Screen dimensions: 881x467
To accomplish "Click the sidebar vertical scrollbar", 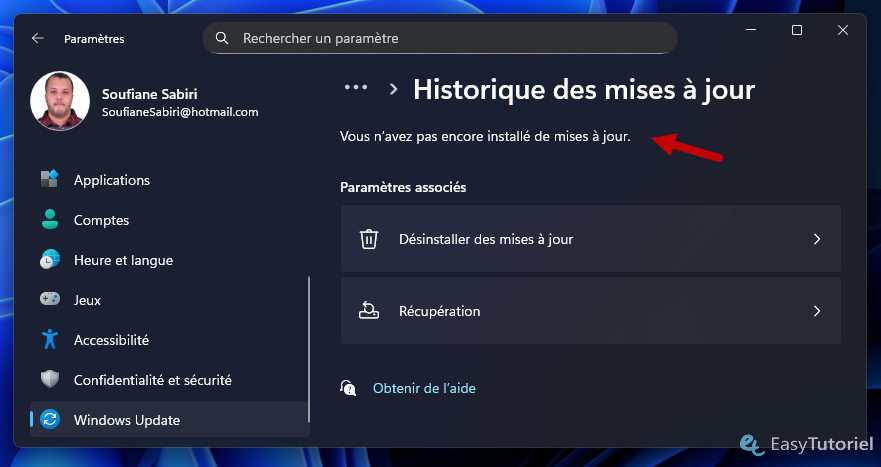I will [x=309, y=350].
